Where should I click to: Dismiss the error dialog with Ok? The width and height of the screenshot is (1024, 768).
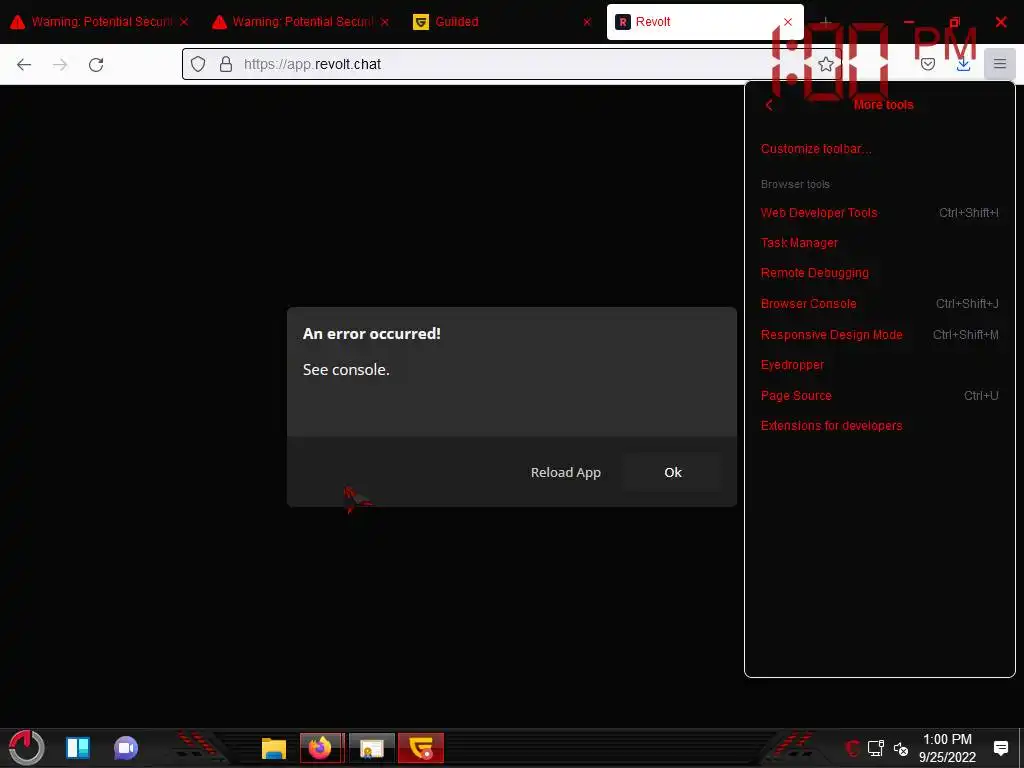coord(673,472)
